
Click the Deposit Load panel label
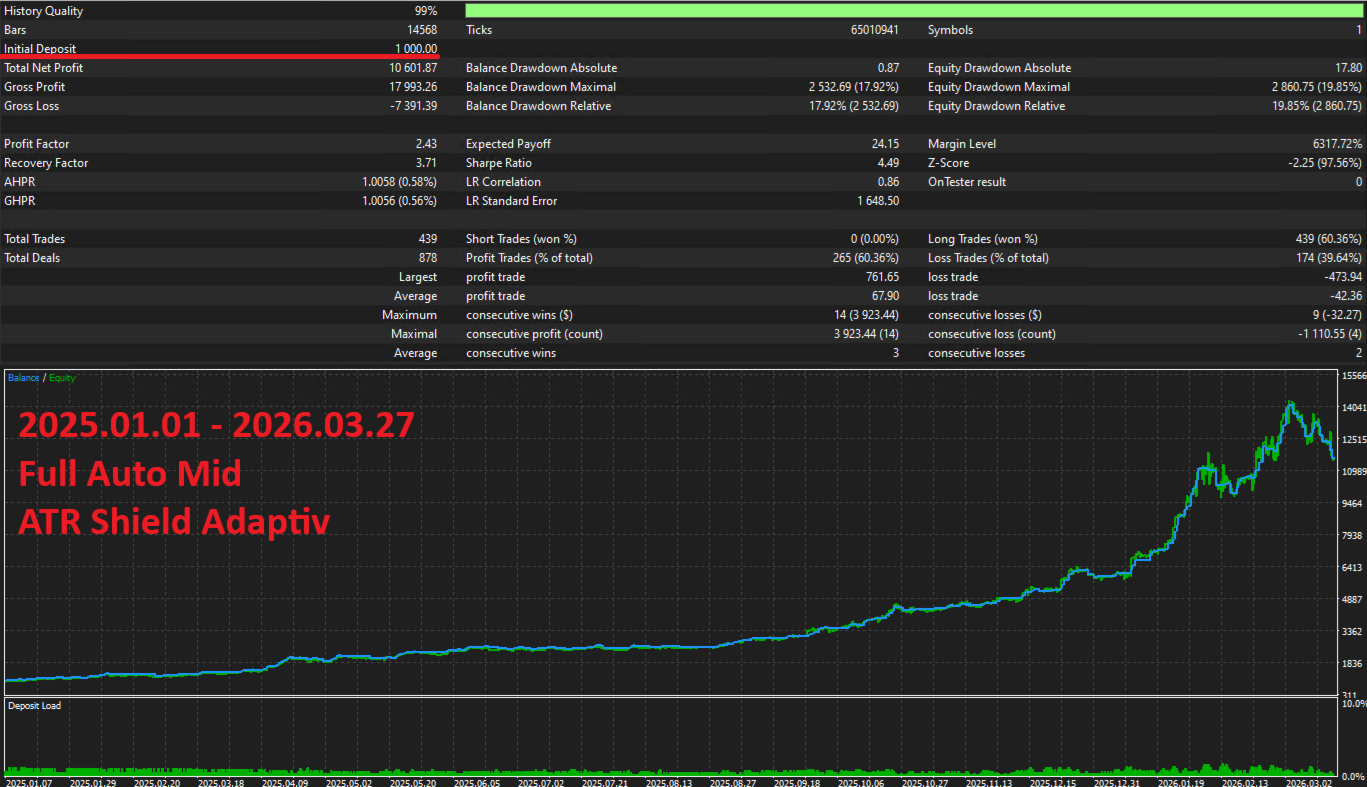pyautogui.click(x=35, y=706)
